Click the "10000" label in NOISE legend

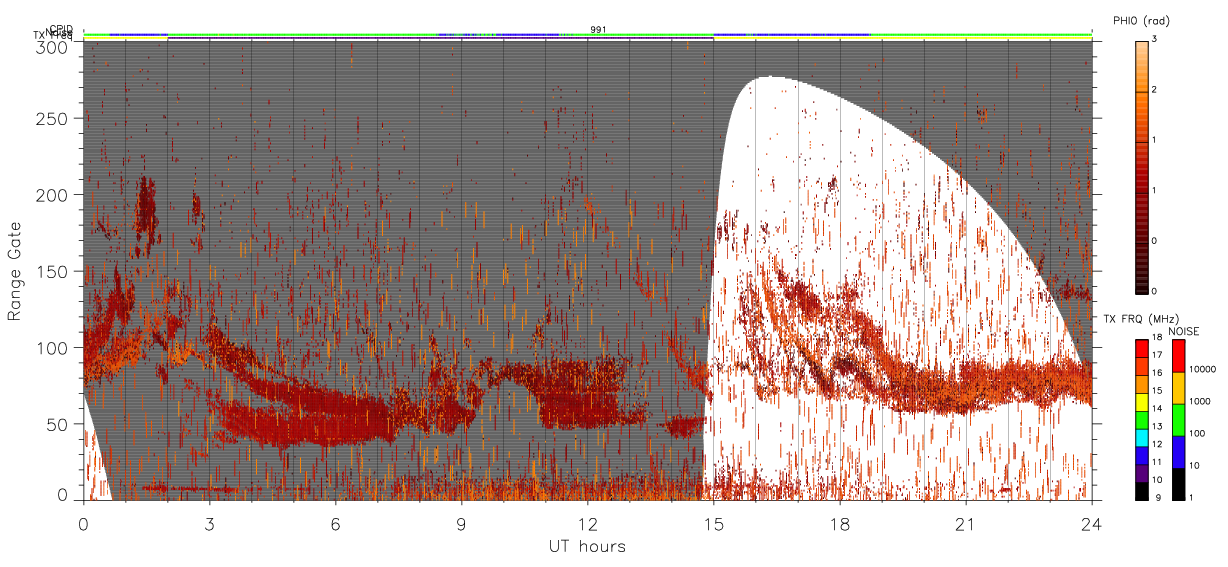click(1202, 369)
